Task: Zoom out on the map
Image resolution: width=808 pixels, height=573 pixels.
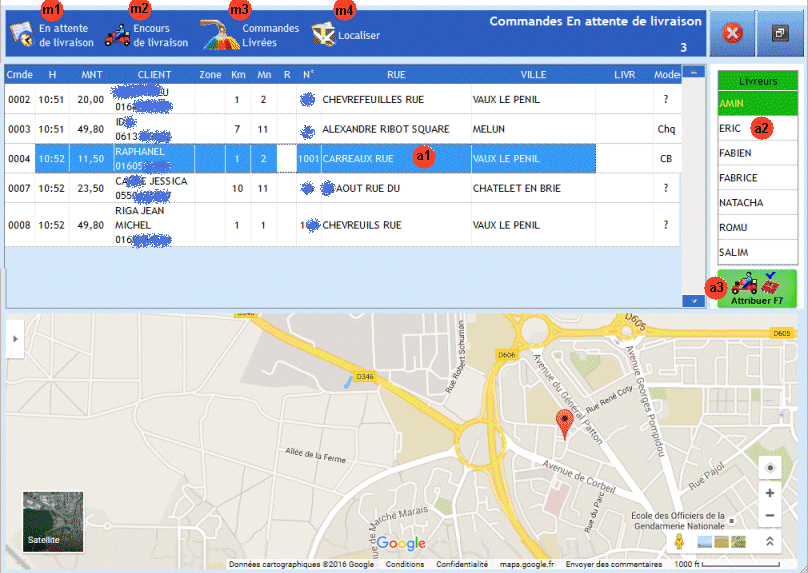Action: (x=769, y=516)
